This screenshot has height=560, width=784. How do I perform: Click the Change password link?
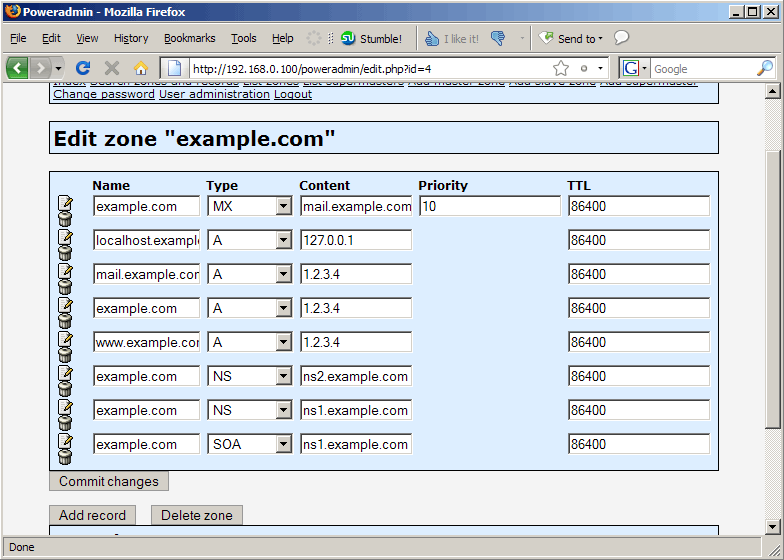click(x=104, y=94)
